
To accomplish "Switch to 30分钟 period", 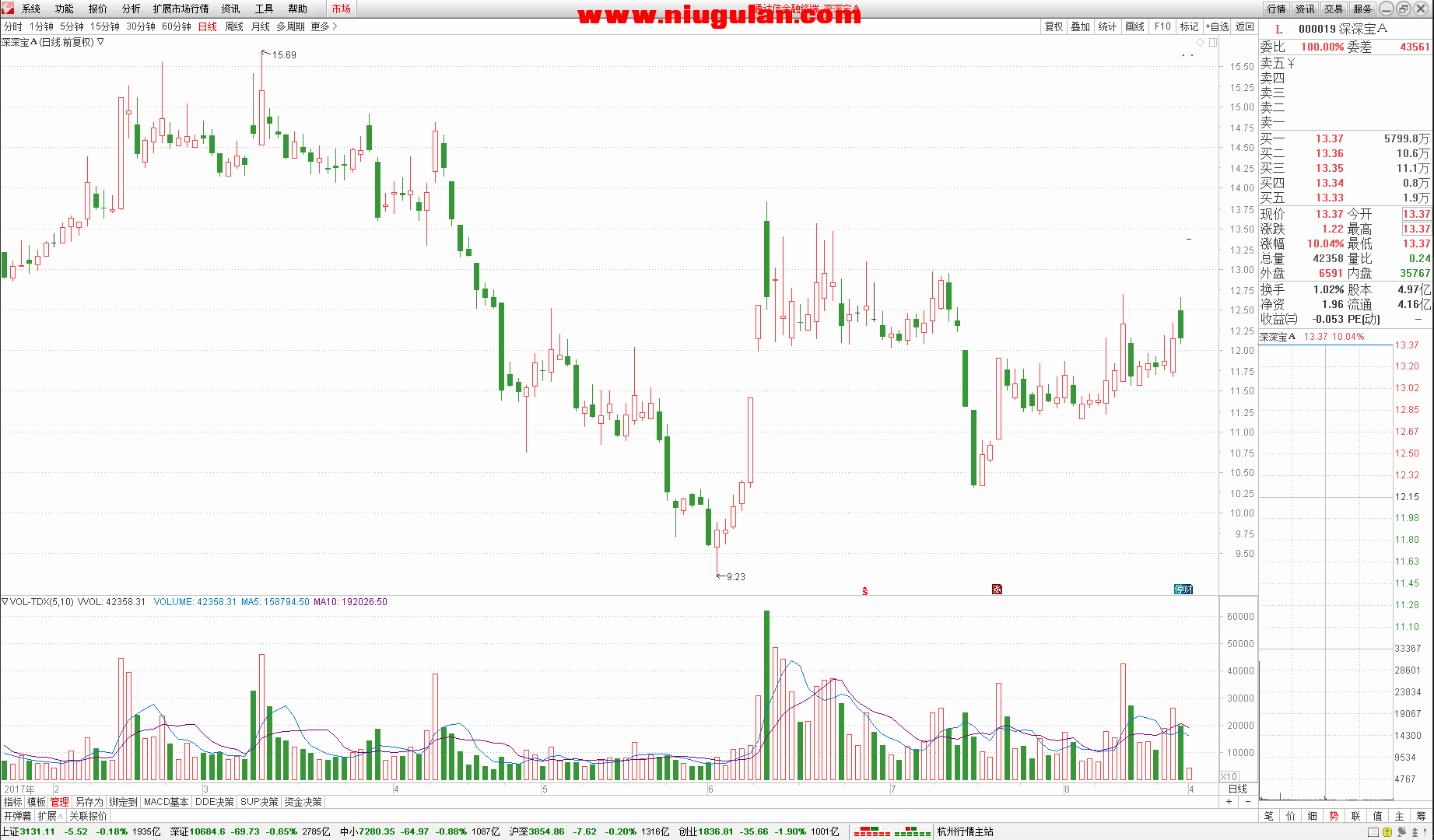I will tap(141, 26).
